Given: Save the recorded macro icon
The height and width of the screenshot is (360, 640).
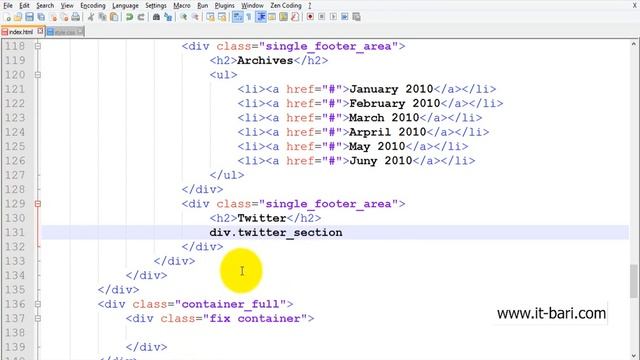Looking at the screenshot, I should (356, 17).
